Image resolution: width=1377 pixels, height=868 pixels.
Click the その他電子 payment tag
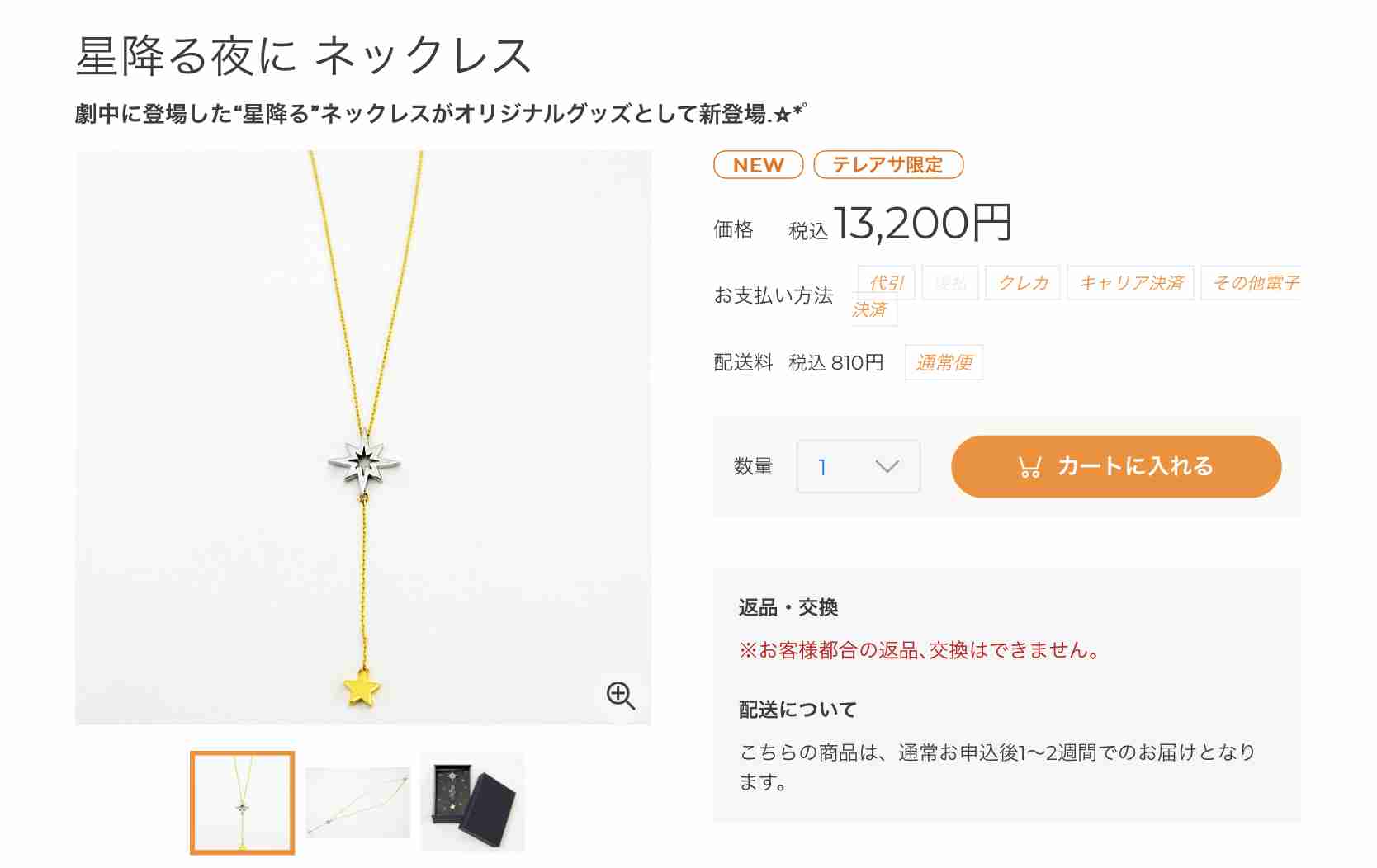[x=1252, y=283]
